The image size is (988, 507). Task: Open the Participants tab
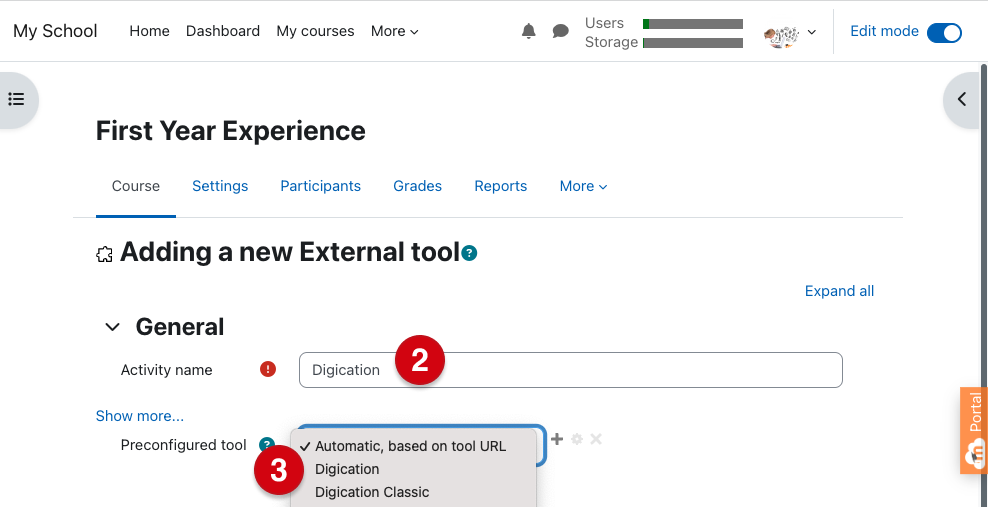tap(321, 186)
